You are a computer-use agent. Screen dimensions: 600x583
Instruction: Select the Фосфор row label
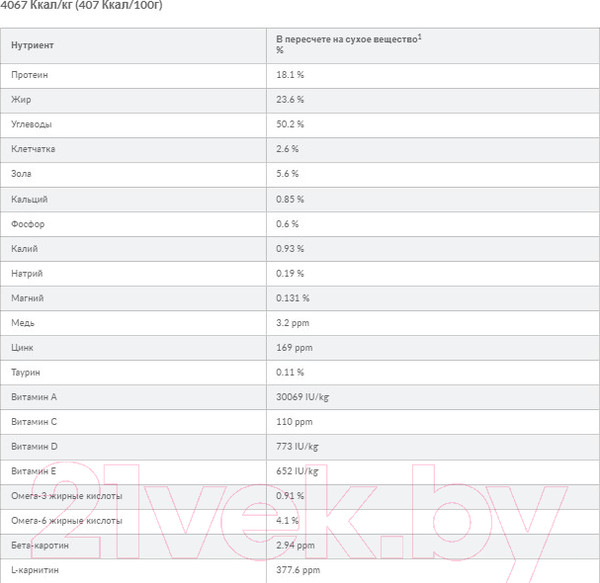click(28, 224)
